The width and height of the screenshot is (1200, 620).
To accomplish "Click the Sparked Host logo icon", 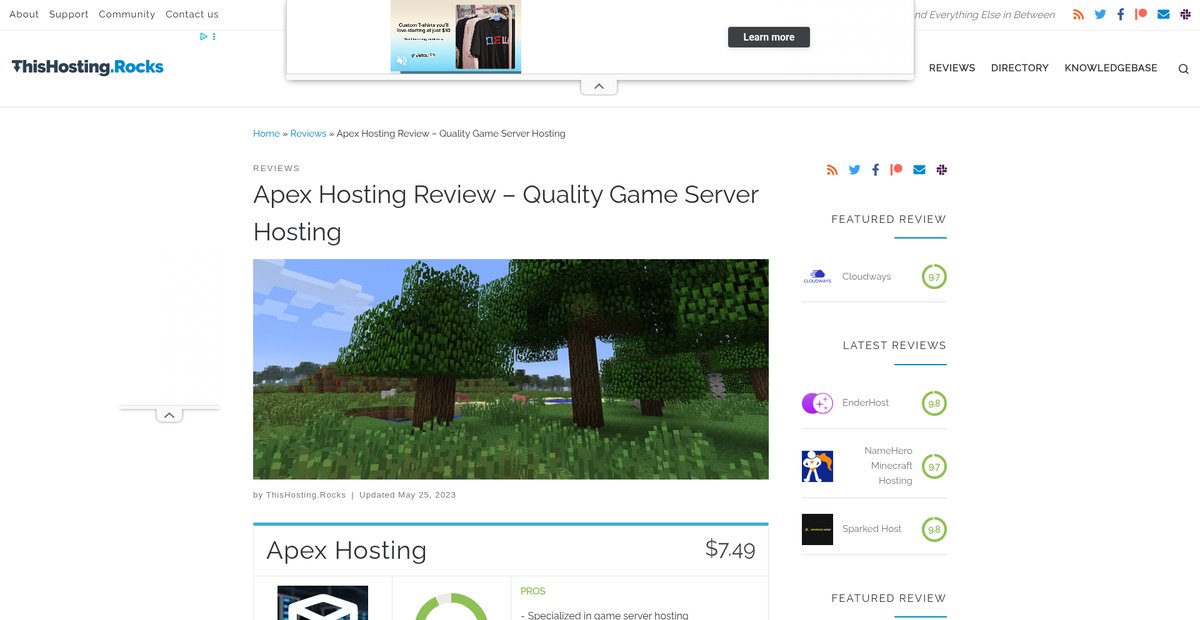I will tap(817, 529).
